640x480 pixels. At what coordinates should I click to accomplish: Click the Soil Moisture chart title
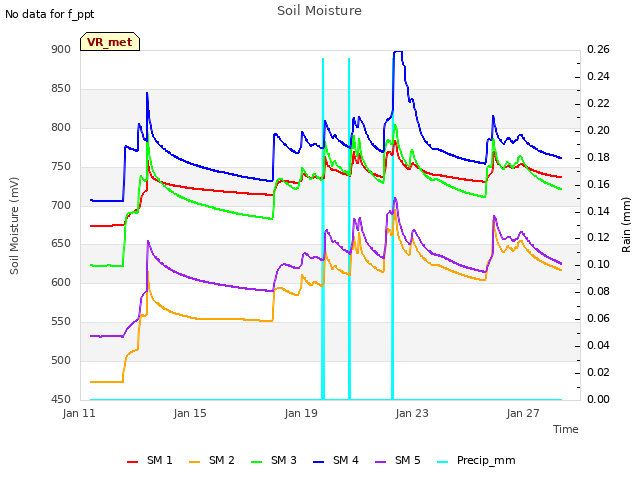(x=319, y=11)
